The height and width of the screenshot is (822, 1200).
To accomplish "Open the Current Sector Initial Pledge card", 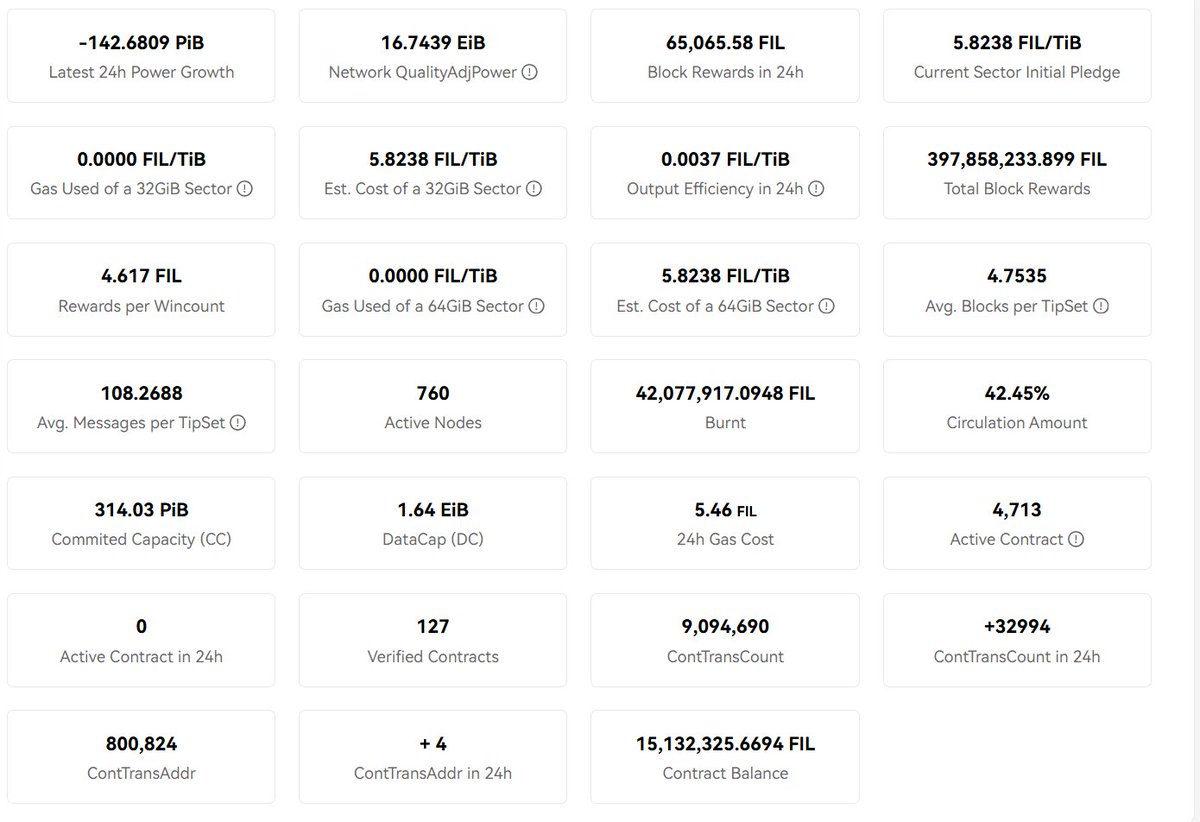I will (1017, 56).
